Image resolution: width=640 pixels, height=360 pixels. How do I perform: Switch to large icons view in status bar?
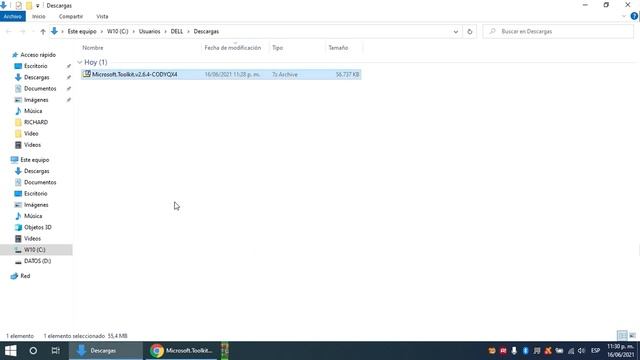[632, 336]
